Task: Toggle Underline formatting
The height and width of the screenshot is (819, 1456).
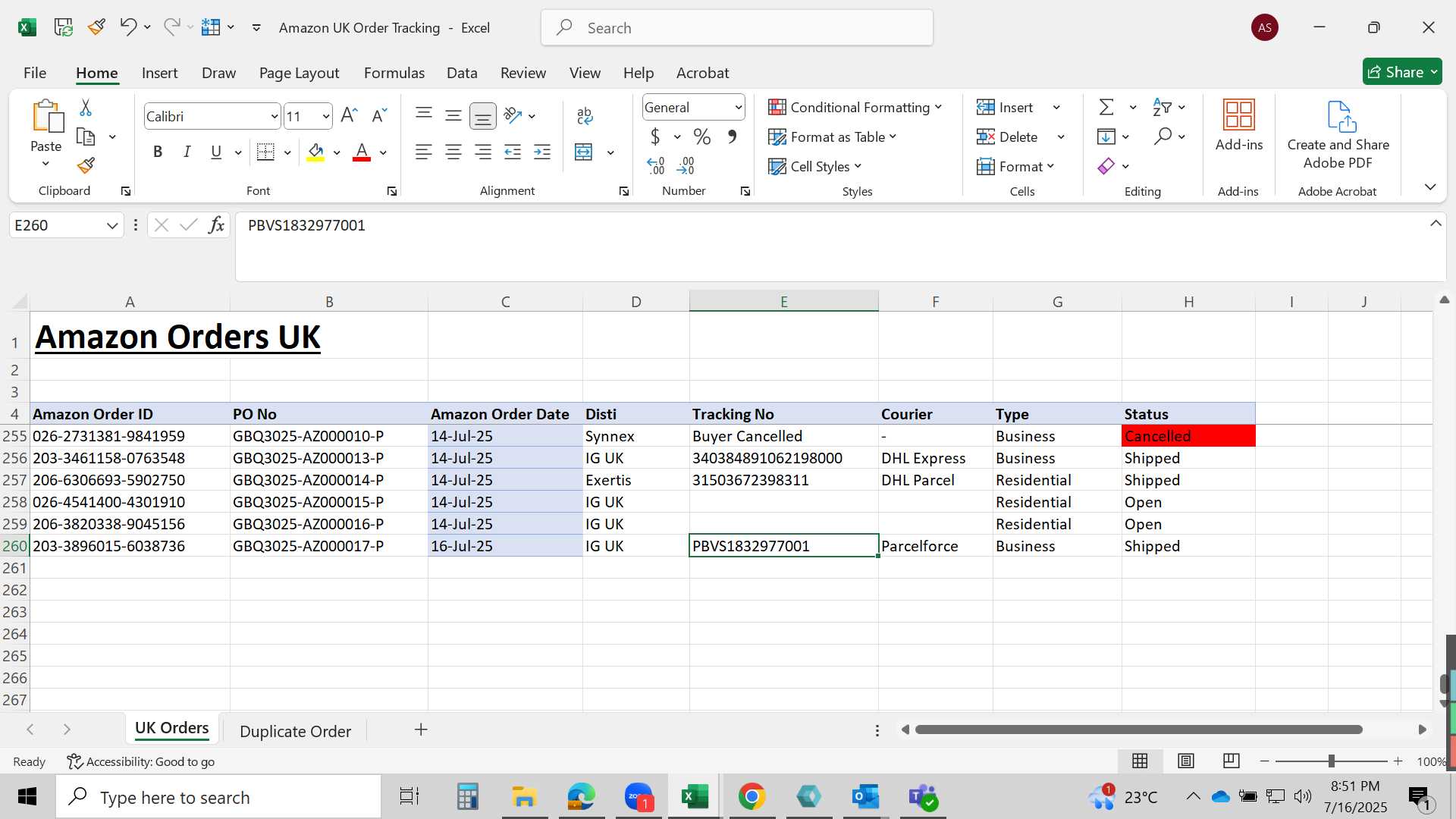Action: (216, 152)
